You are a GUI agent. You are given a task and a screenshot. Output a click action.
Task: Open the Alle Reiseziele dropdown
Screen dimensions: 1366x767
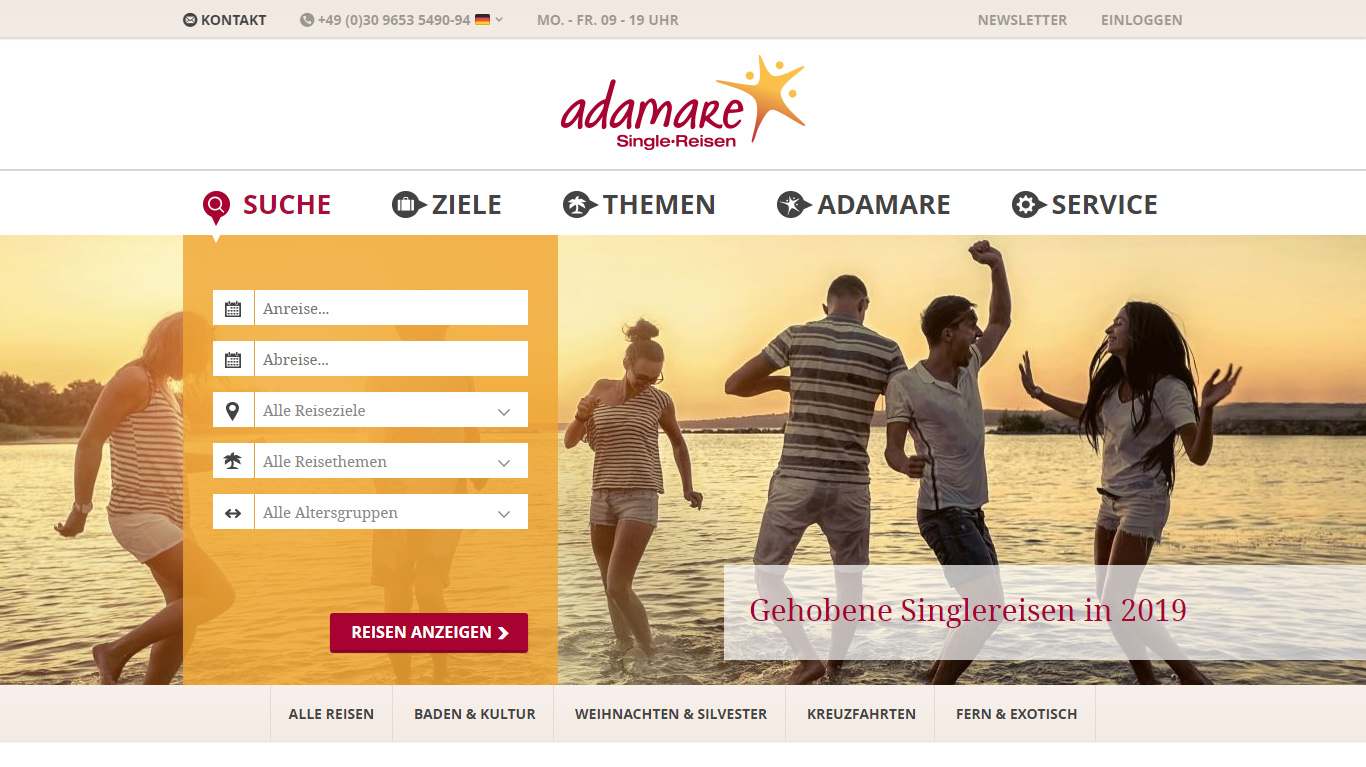(x=391, y=410)
